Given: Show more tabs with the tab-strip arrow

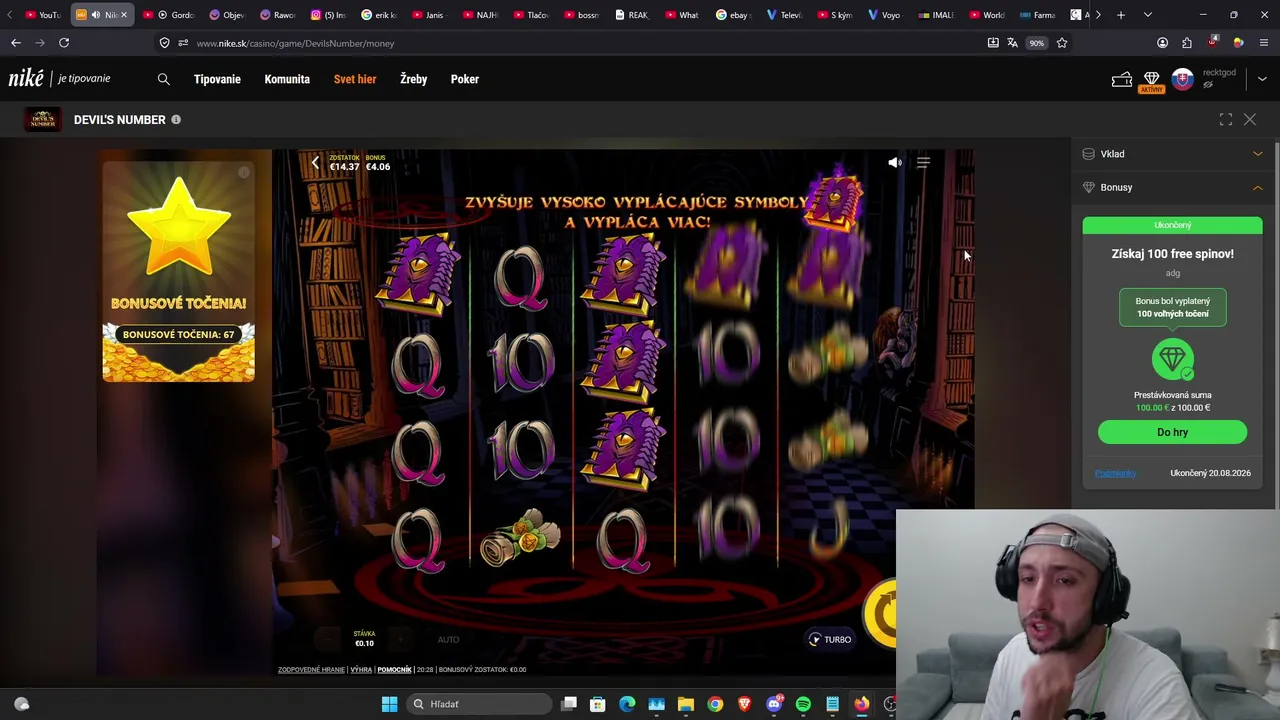Looking at the screenshot, I should pyautogui.click(x=1098, y=15).
